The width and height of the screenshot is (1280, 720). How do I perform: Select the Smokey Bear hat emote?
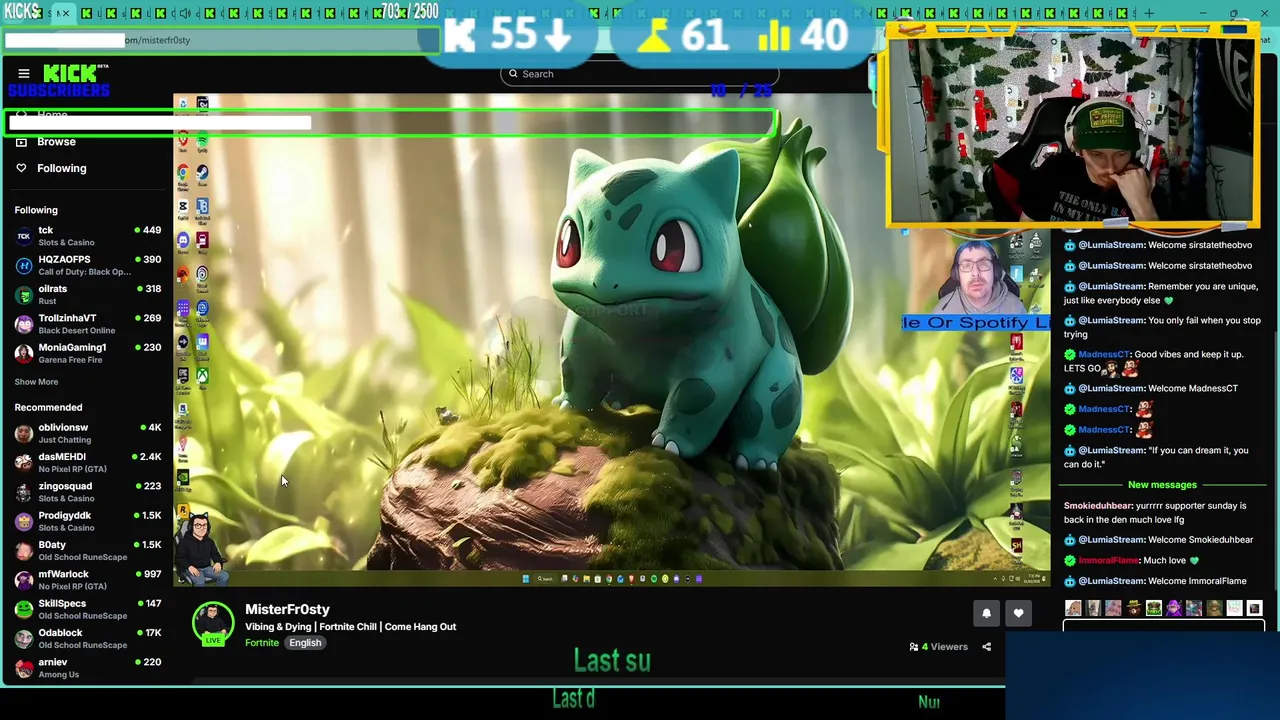(x=1133, y=608)
